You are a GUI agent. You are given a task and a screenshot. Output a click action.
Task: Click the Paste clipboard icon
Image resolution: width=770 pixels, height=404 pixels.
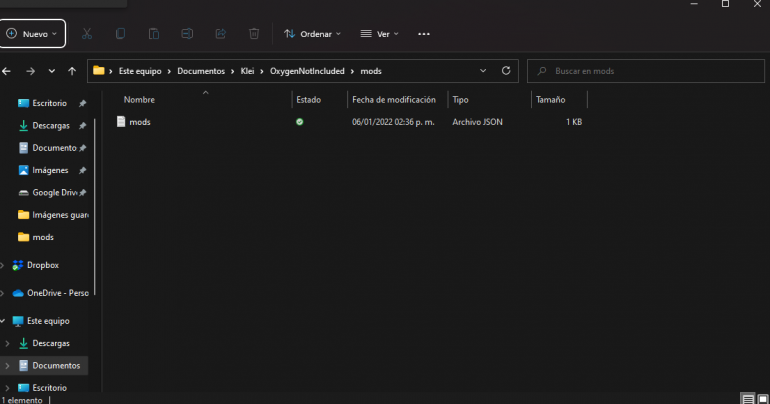click(154, 34)
